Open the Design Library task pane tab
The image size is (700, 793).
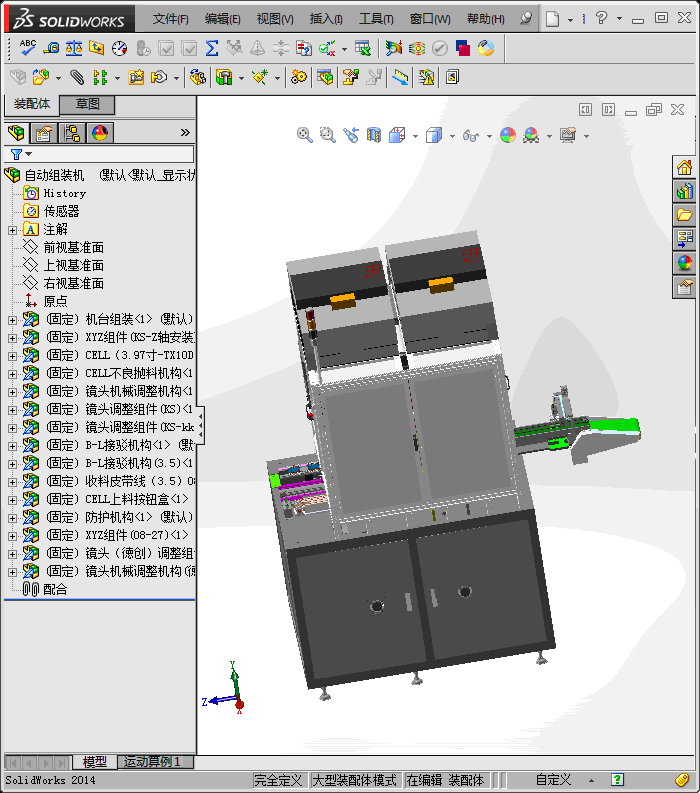(685, 191)
